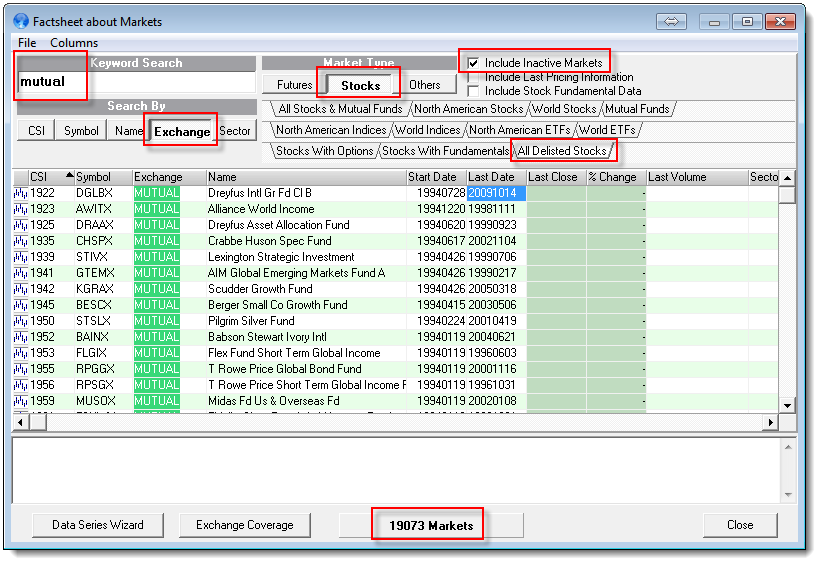Switch to World ETFs tab
The height and width of the screenshot is (565, 821).
pos(607,130)
